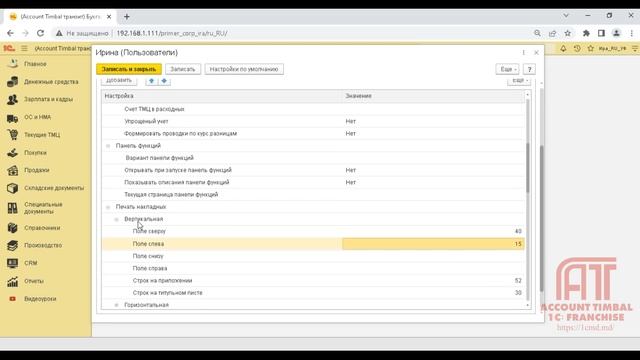Screen dimensions: 640x360
Task: Open browser tab search chevron
Action: (x=566, y=16)
